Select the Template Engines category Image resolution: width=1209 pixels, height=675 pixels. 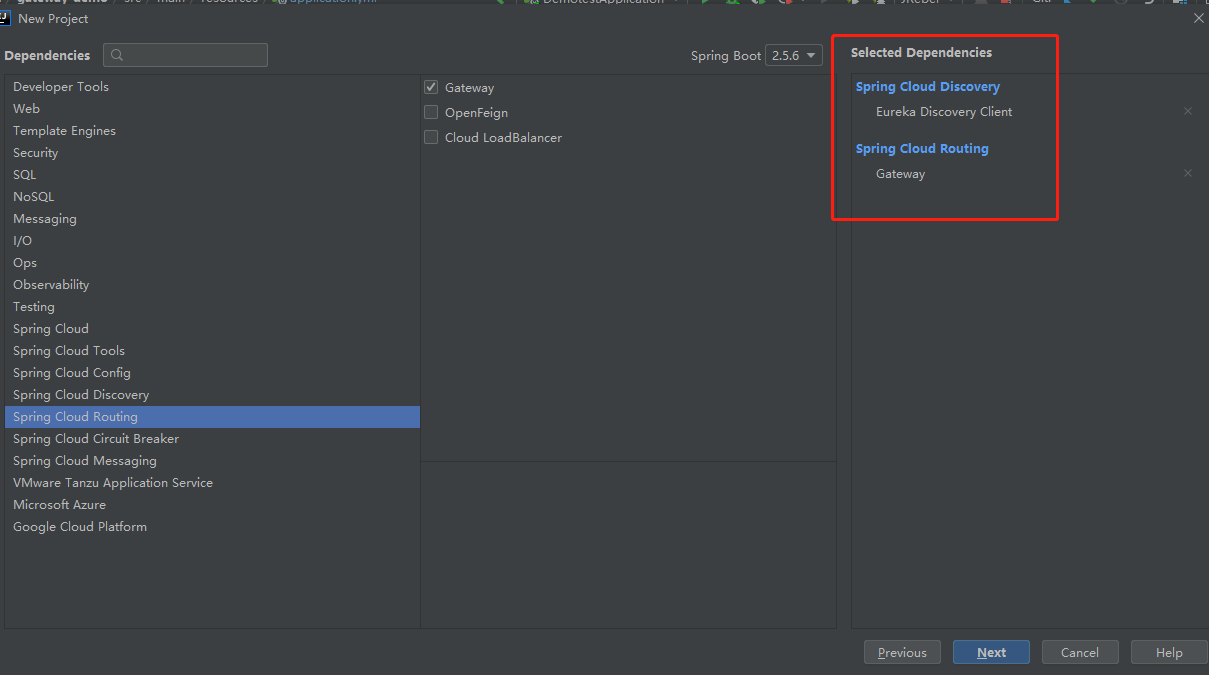pos(212,131)
